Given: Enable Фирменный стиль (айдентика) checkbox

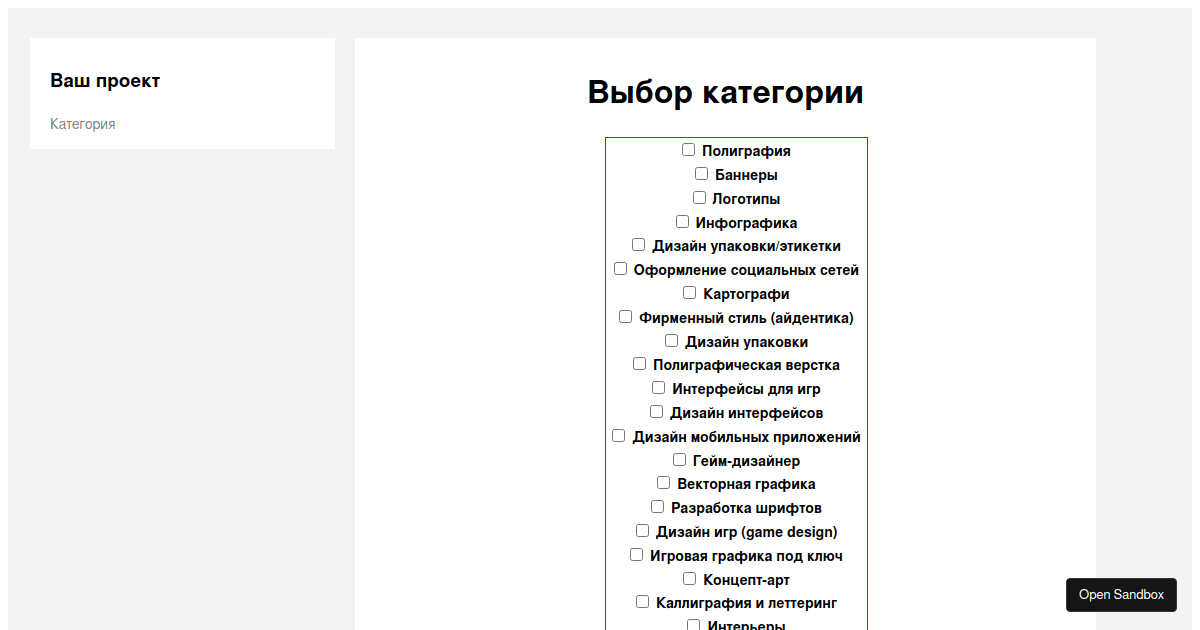Looking at the screenshot, I should tap(625, 317).
